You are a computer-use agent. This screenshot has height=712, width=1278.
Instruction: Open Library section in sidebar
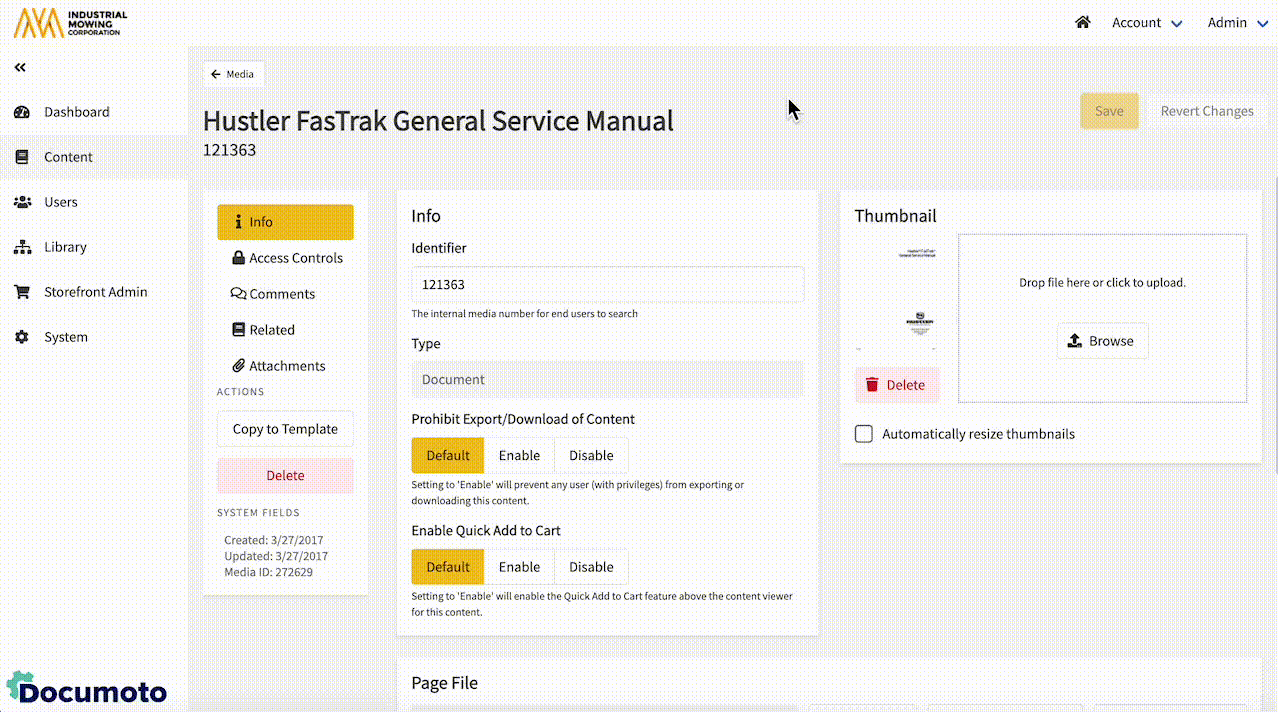65,247
